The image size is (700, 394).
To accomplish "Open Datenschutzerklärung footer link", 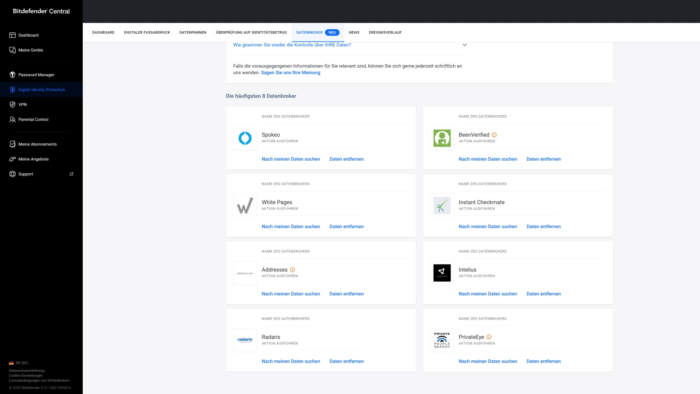I will coord(26,371).
